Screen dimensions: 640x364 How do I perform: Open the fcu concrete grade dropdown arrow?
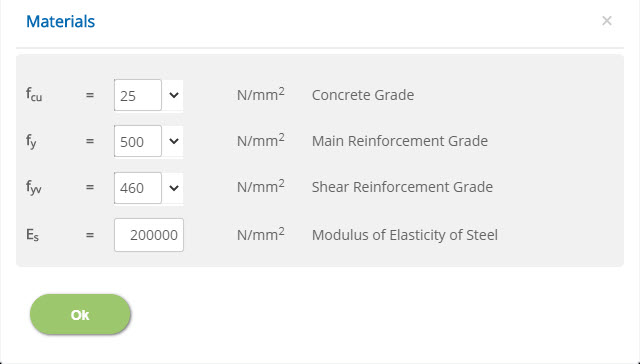click(173, 95)
